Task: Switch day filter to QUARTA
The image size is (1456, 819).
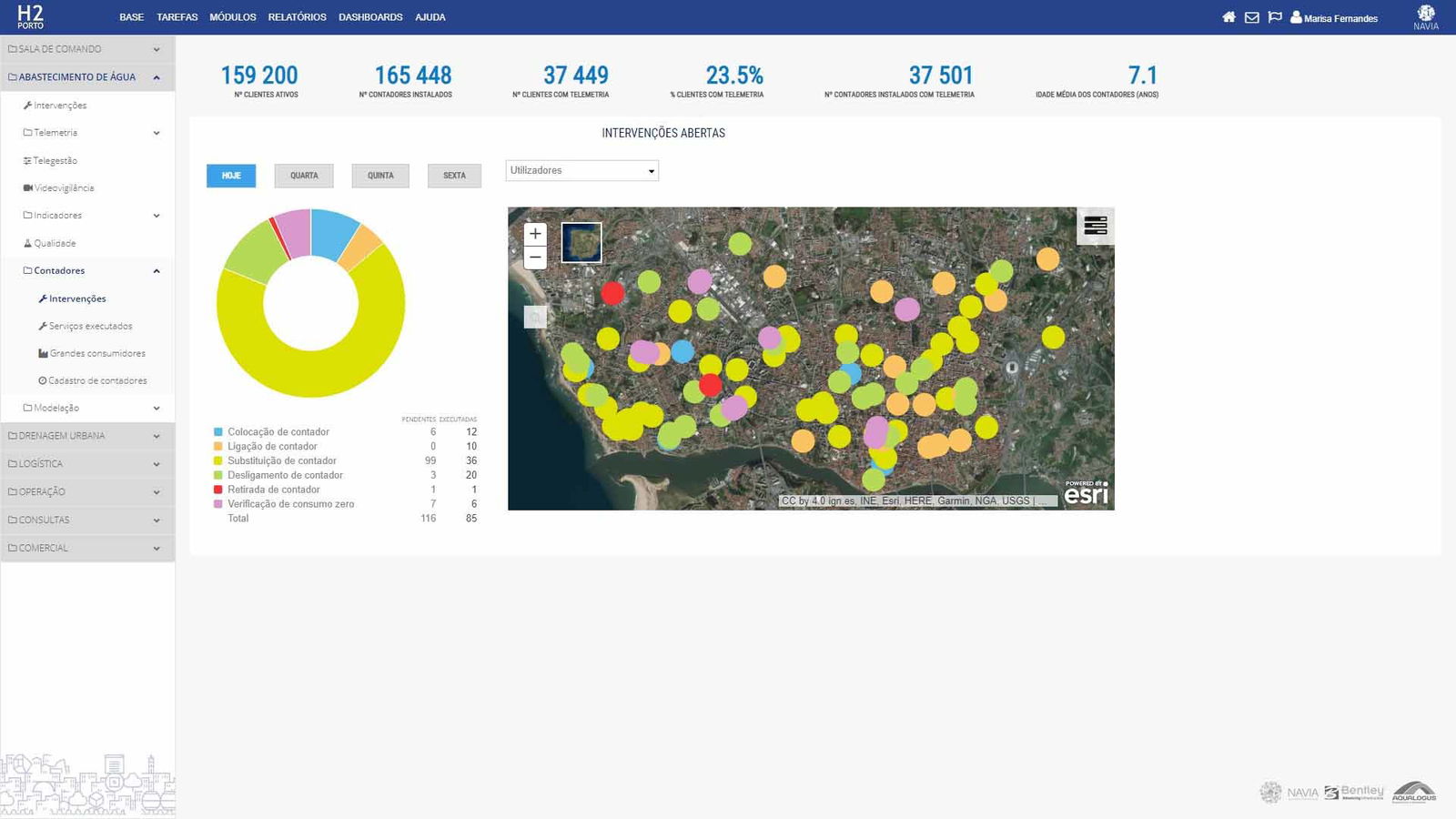Action: click(x=304, y=176)
